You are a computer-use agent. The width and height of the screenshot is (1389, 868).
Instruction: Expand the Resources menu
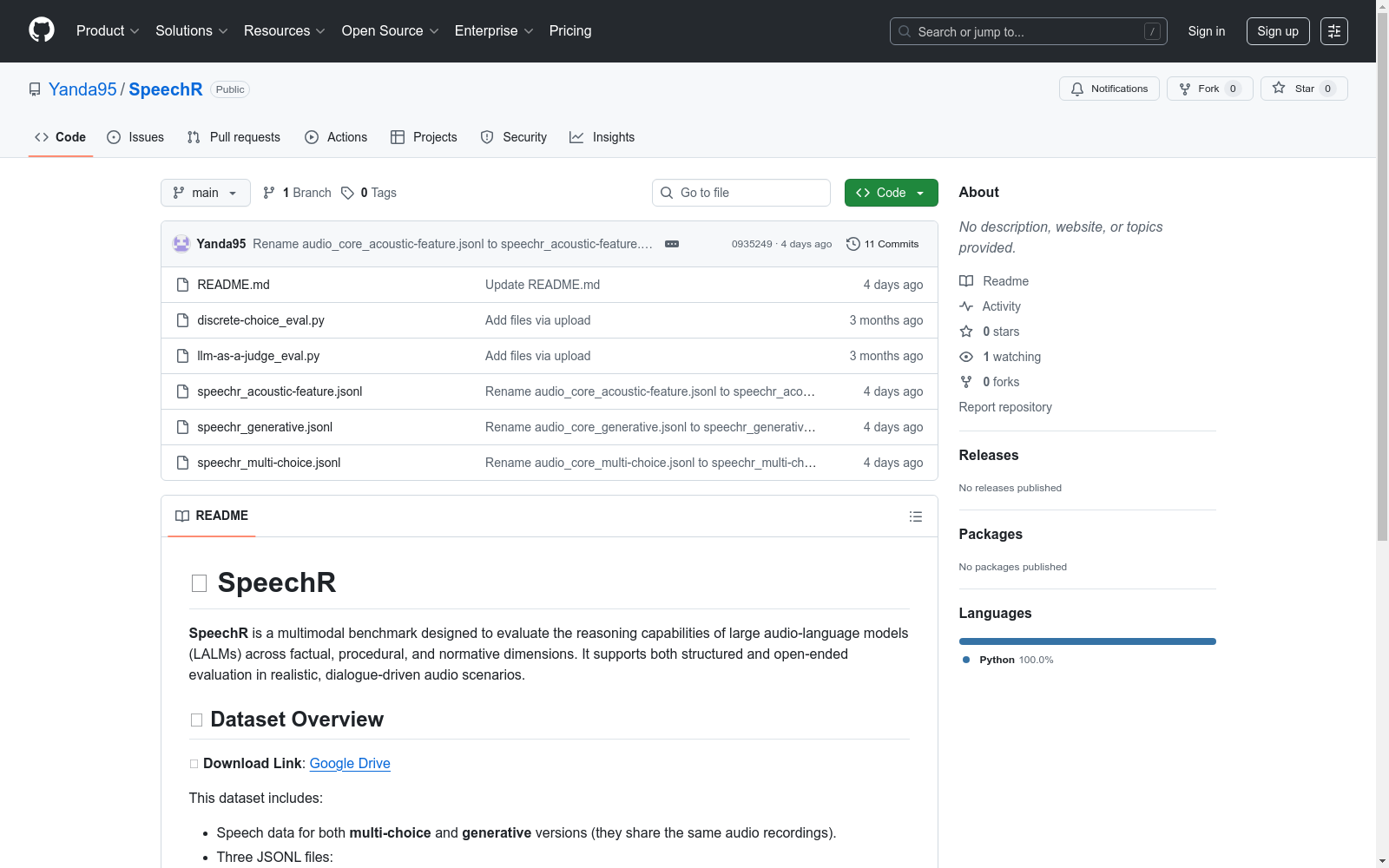[285, 31]
